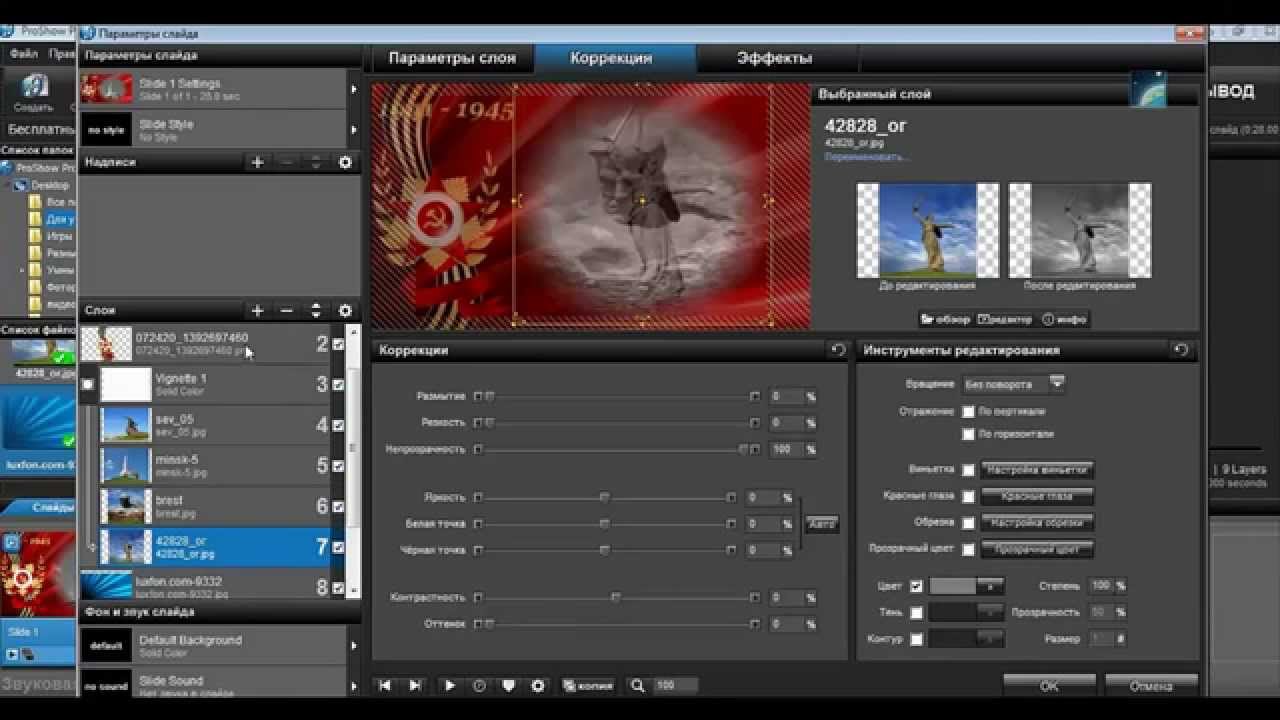
Task: Click the обзор browse button
Action: tap(946, 319)
